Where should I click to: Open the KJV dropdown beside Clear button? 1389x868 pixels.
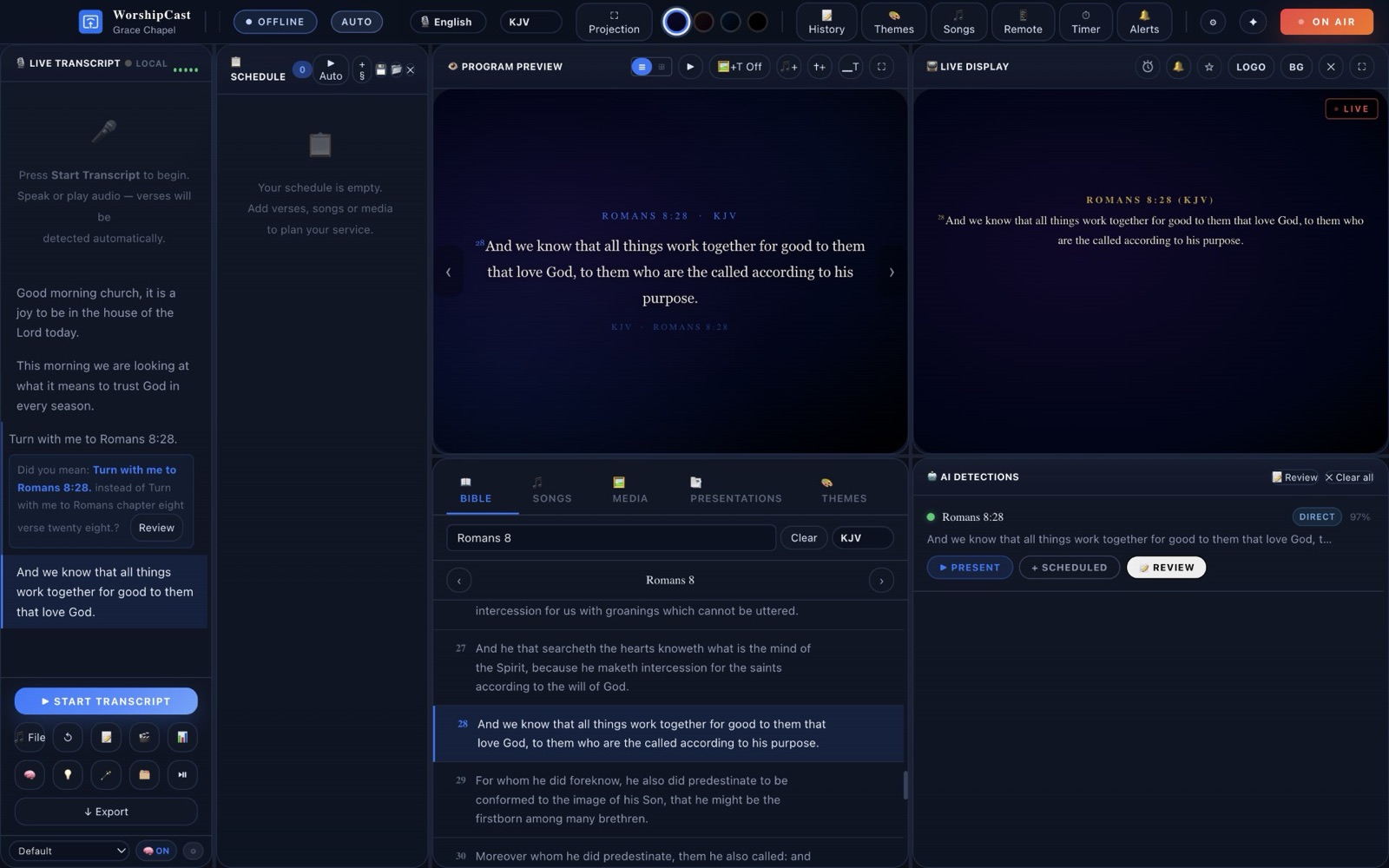[x=862, y=538]
